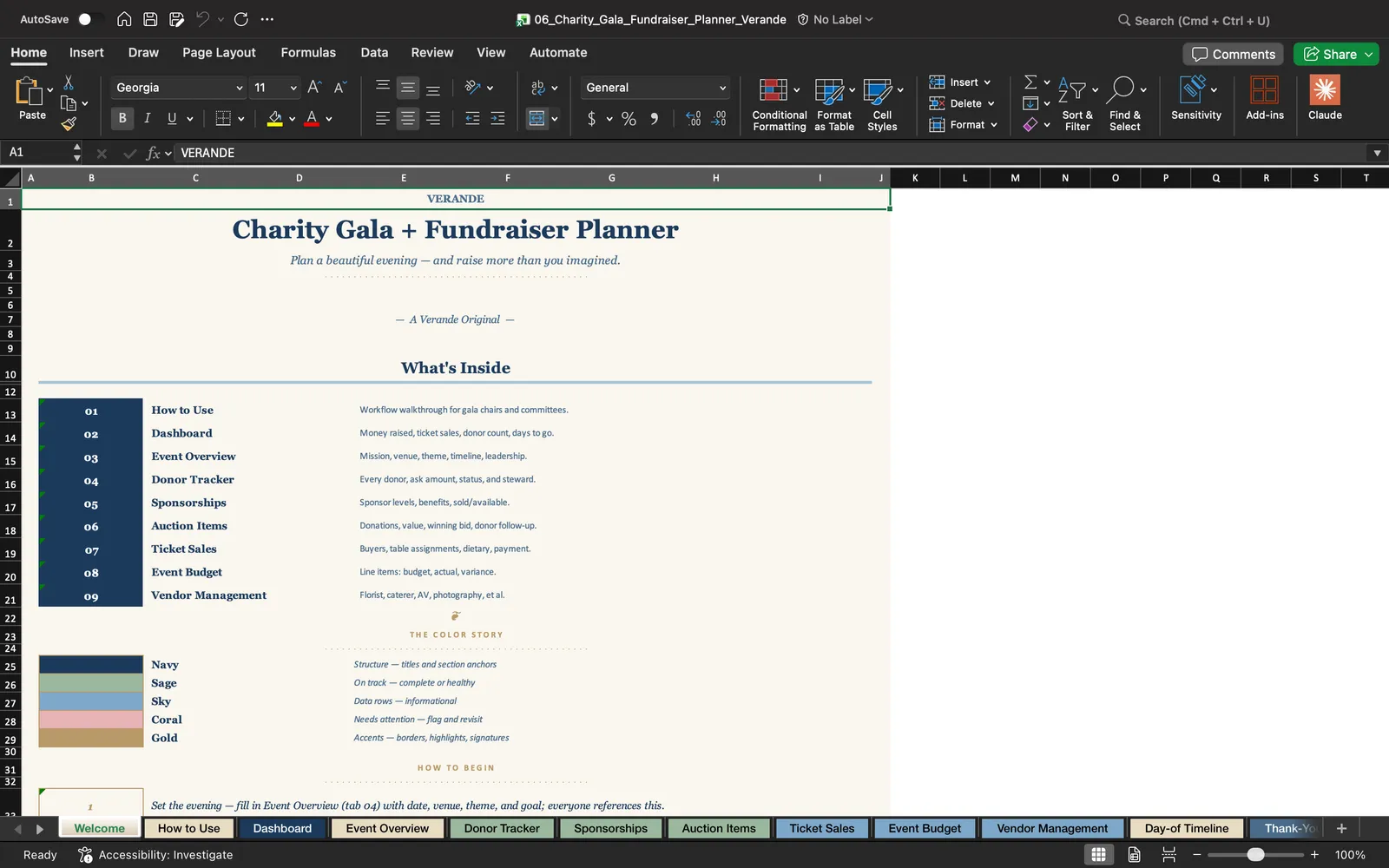Click Sort & Filter button

1077,104
